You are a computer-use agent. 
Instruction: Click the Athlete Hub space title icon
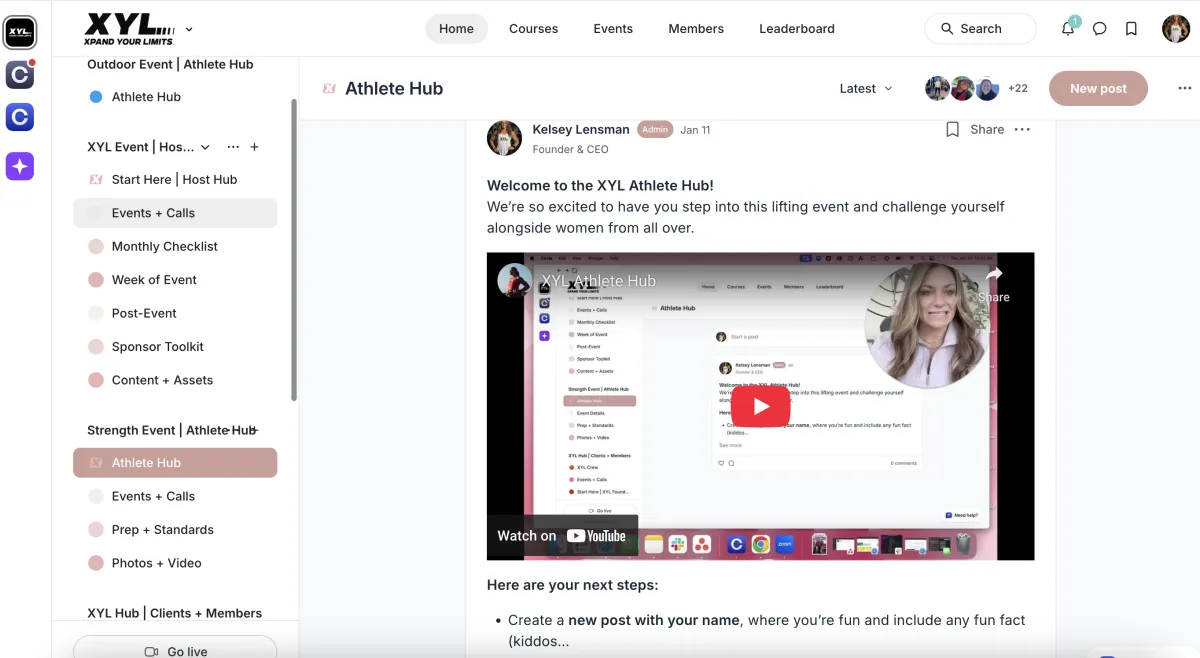coord(329,88)
